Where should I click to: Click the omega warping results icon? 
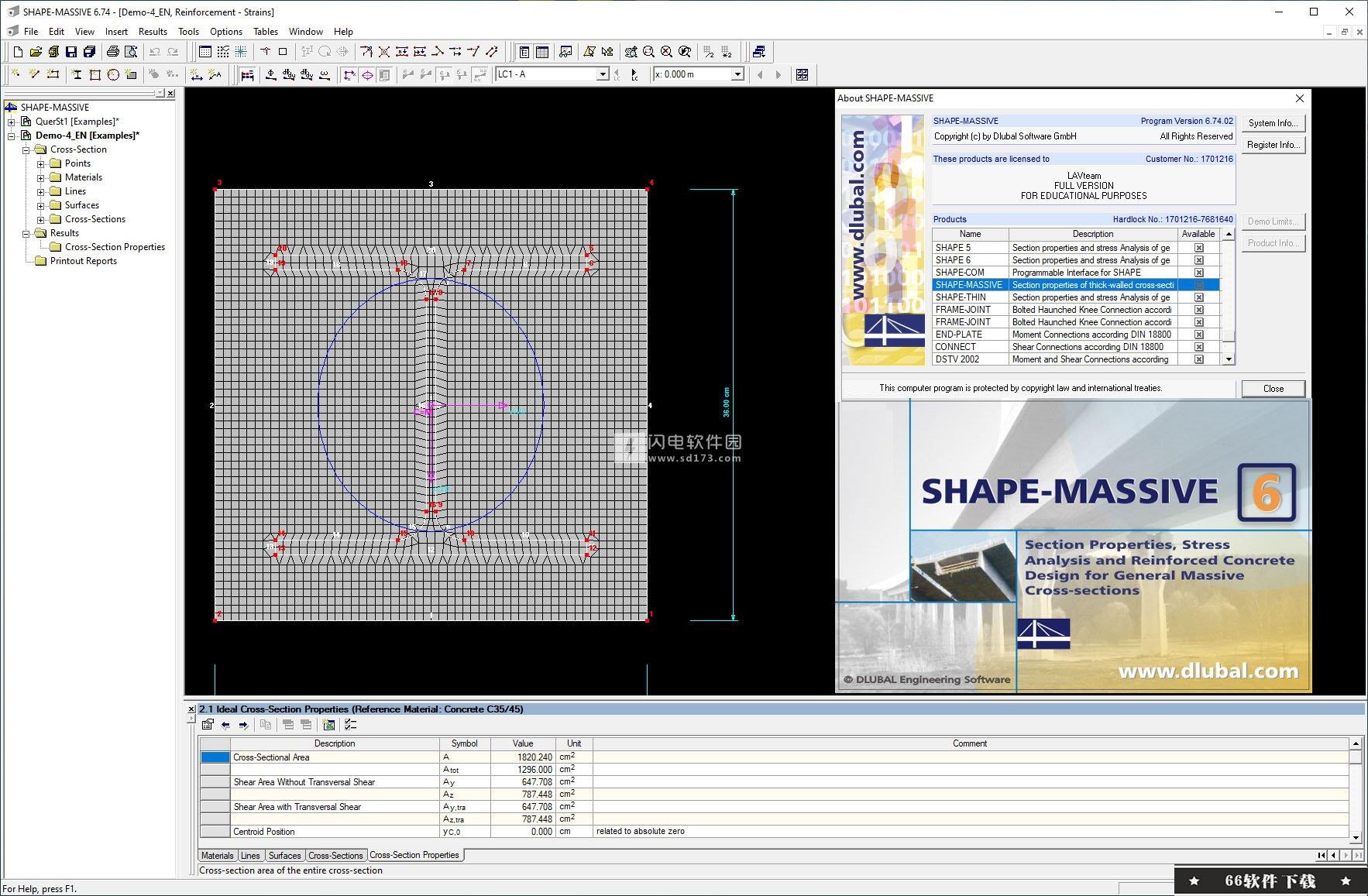pyautogui.click(x=325, y=74)
